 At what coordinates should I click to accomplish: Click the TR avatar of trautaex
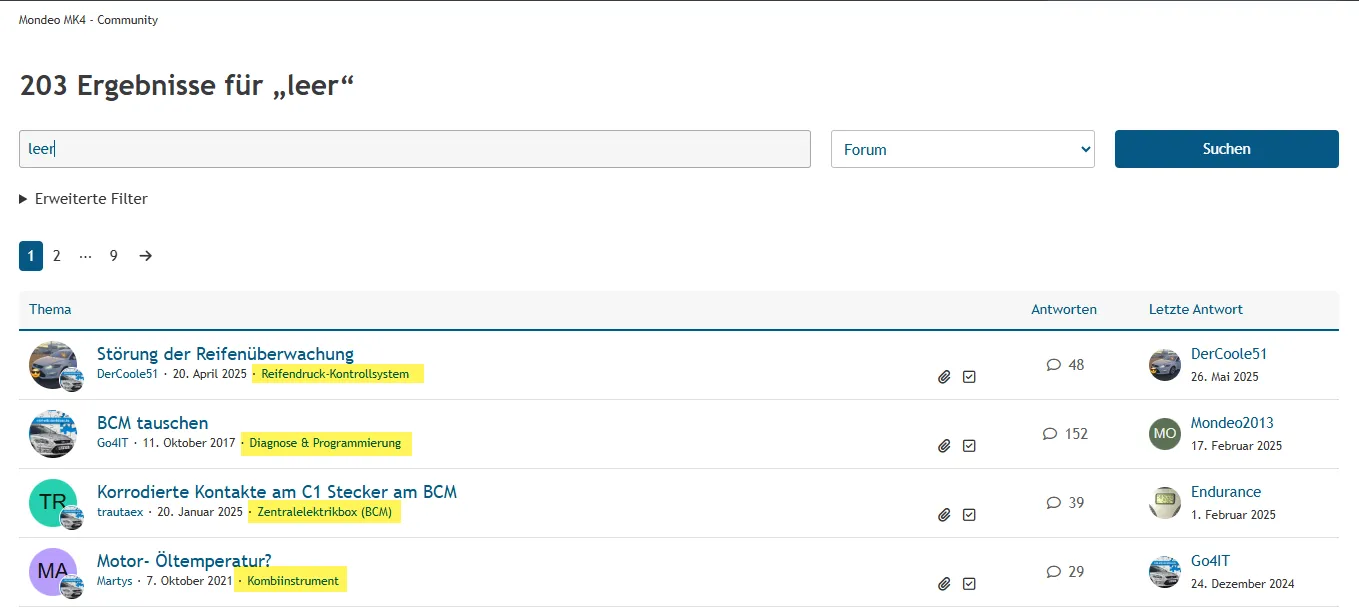coord(52,503)
